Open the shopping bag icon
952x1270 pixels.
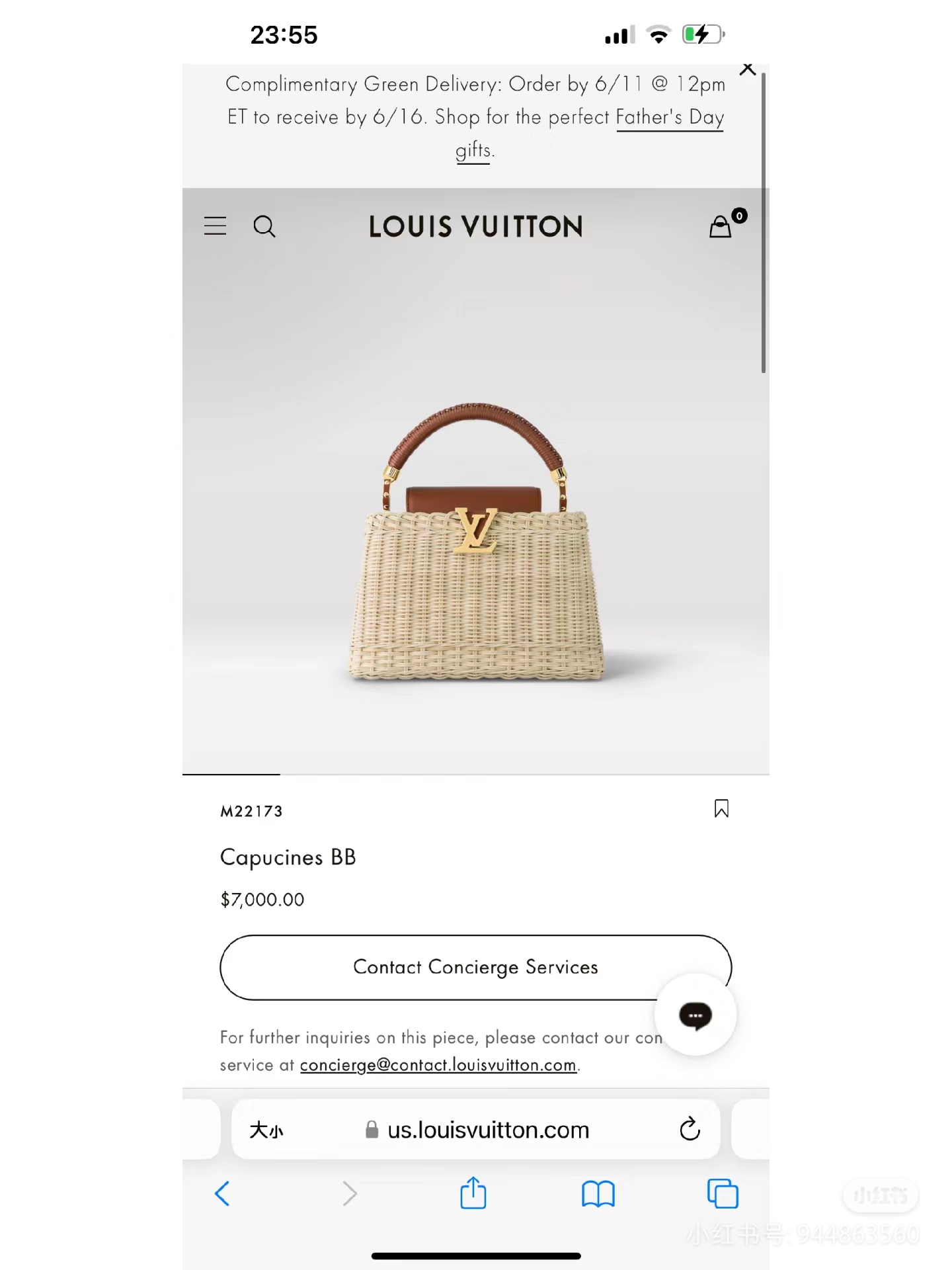click(x=721, y=227)
